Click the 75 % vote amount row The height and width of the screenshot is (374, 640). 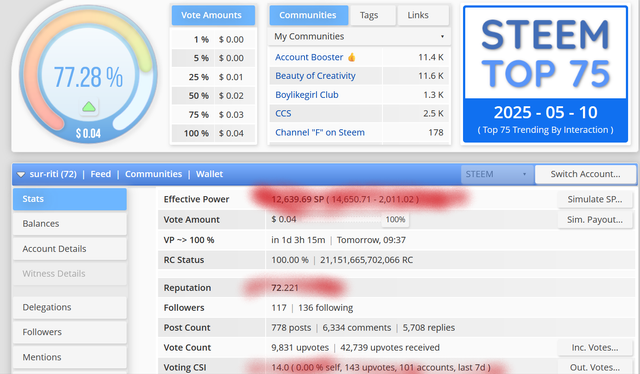[213, 115]
